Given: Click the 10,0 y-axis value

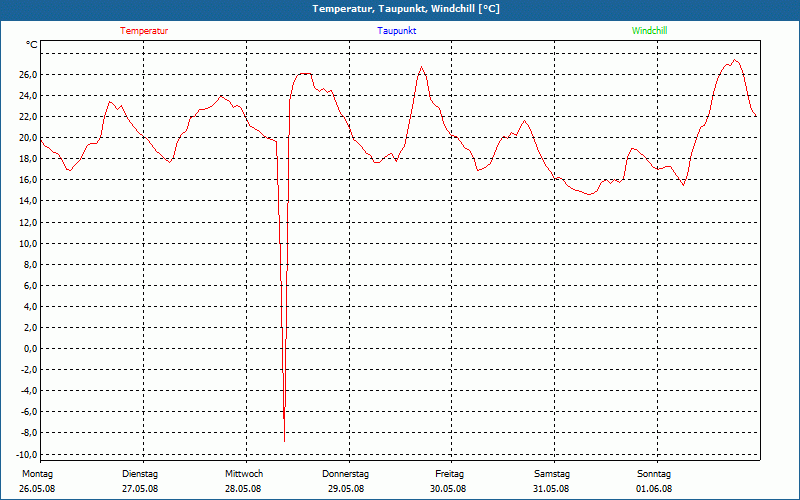Looking at the screenshot, I should click(29, 243).
